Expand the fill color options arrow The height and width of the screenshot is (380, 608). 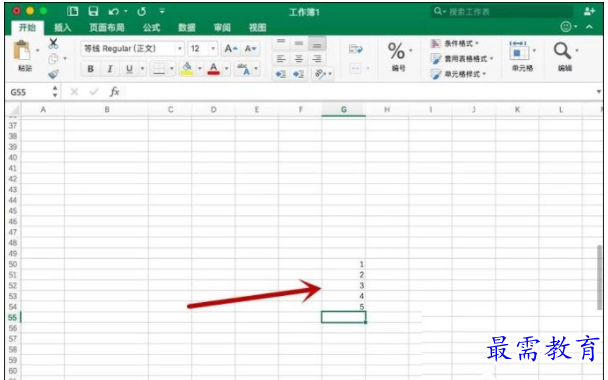click(200, 69)
